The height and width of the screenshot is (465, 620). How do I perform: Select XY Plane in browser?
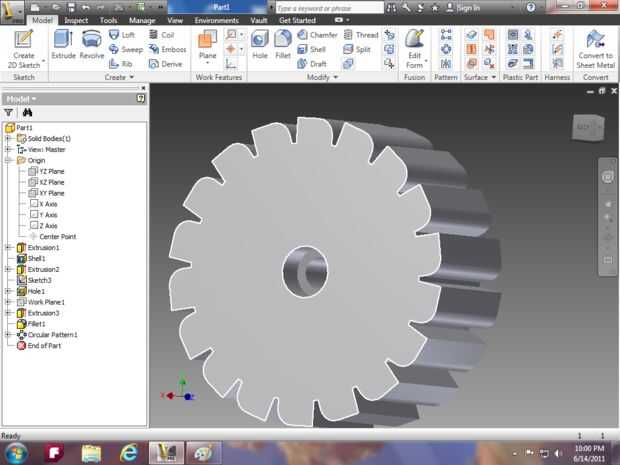coord(47,193)
